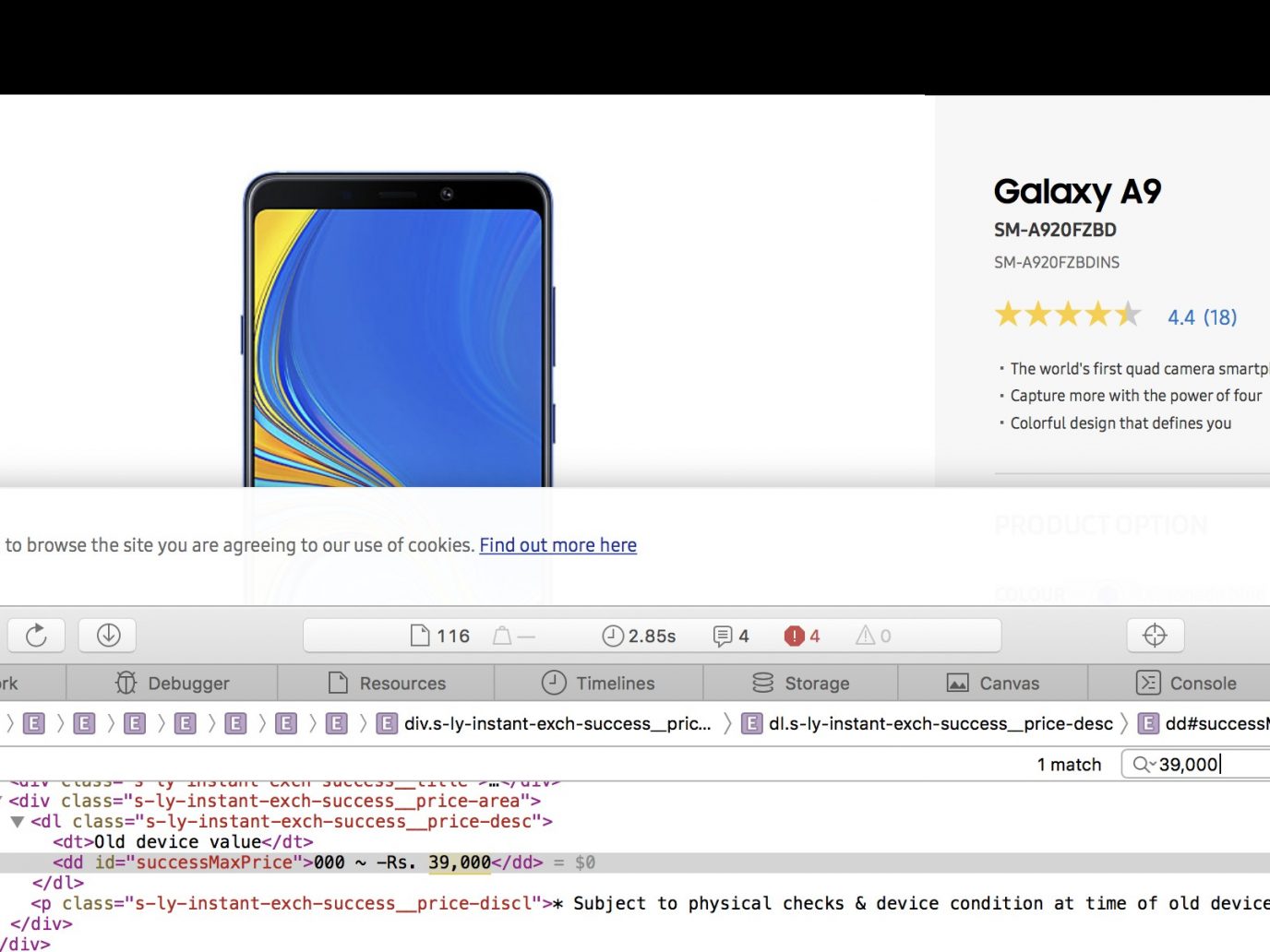1270x952 pixels.
Task: Switch to the Console tab
Action: (x=1186, y=684)
